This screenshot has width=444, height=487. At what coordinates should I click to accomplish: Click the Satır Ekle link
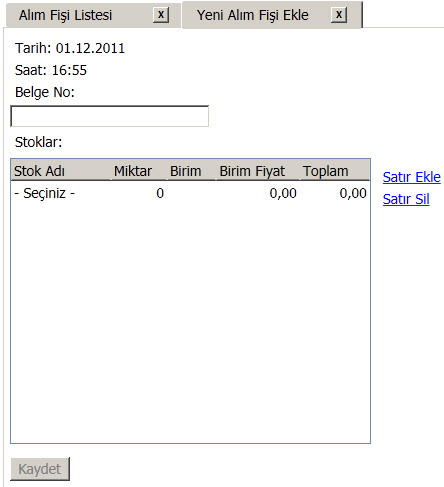(x=412, y=177)
